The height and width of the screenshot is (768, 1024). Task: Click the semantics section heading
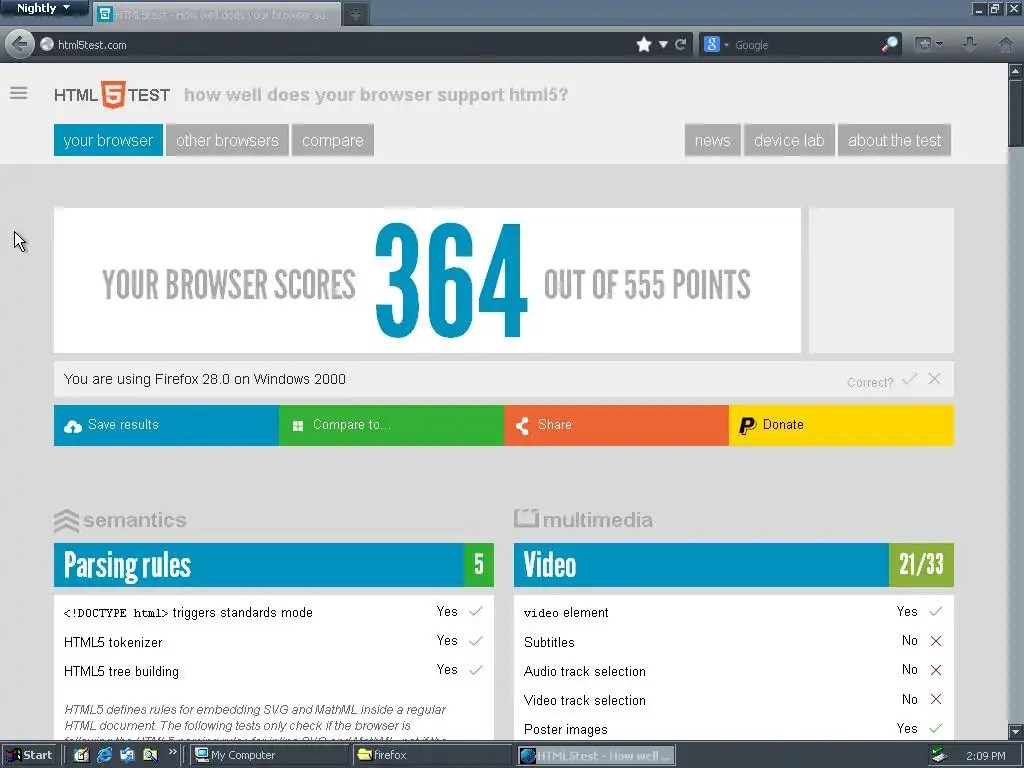click(x=120, y=520)
